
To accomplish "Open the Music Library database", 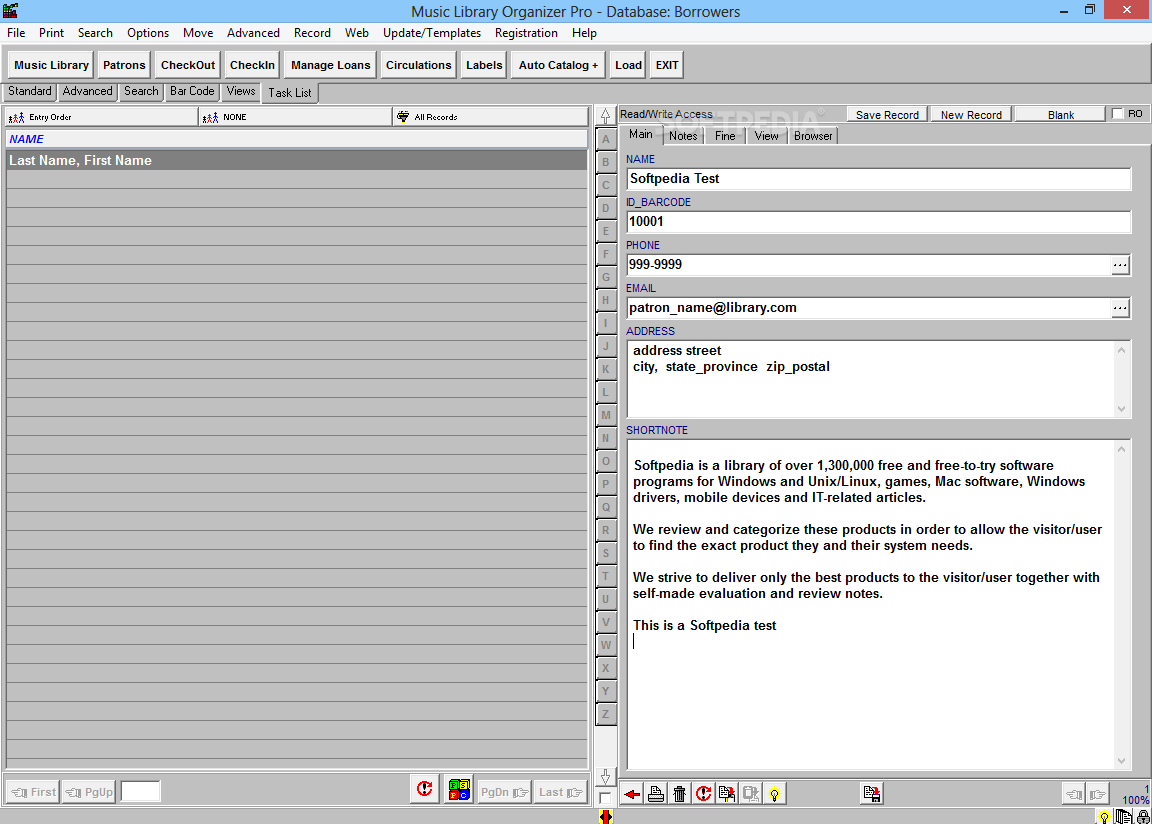I will pyautogui.click(x=51, y=65).
